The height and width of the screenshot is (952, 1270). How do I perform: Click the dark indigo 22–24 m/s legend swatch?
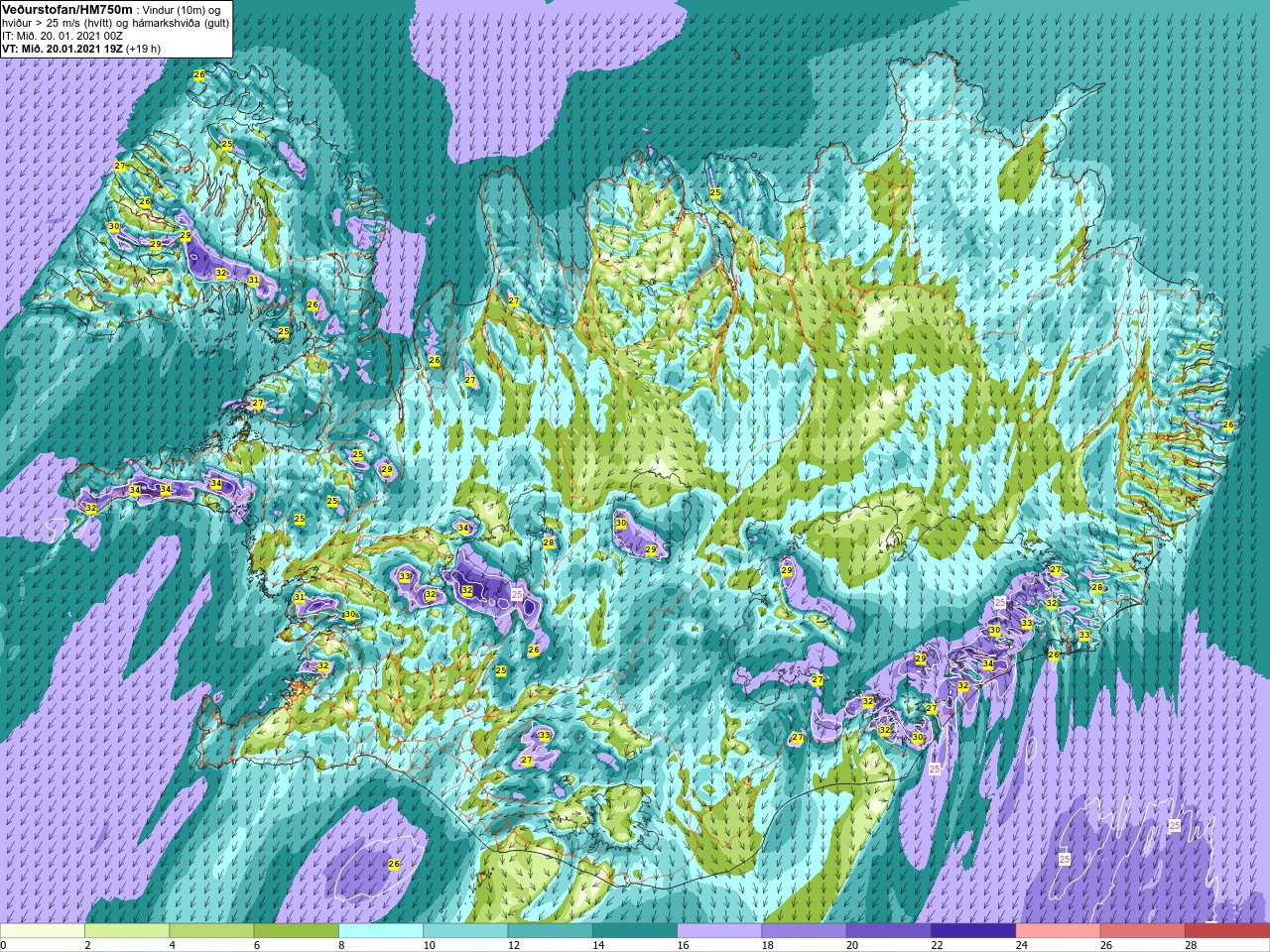pos(973,931)
